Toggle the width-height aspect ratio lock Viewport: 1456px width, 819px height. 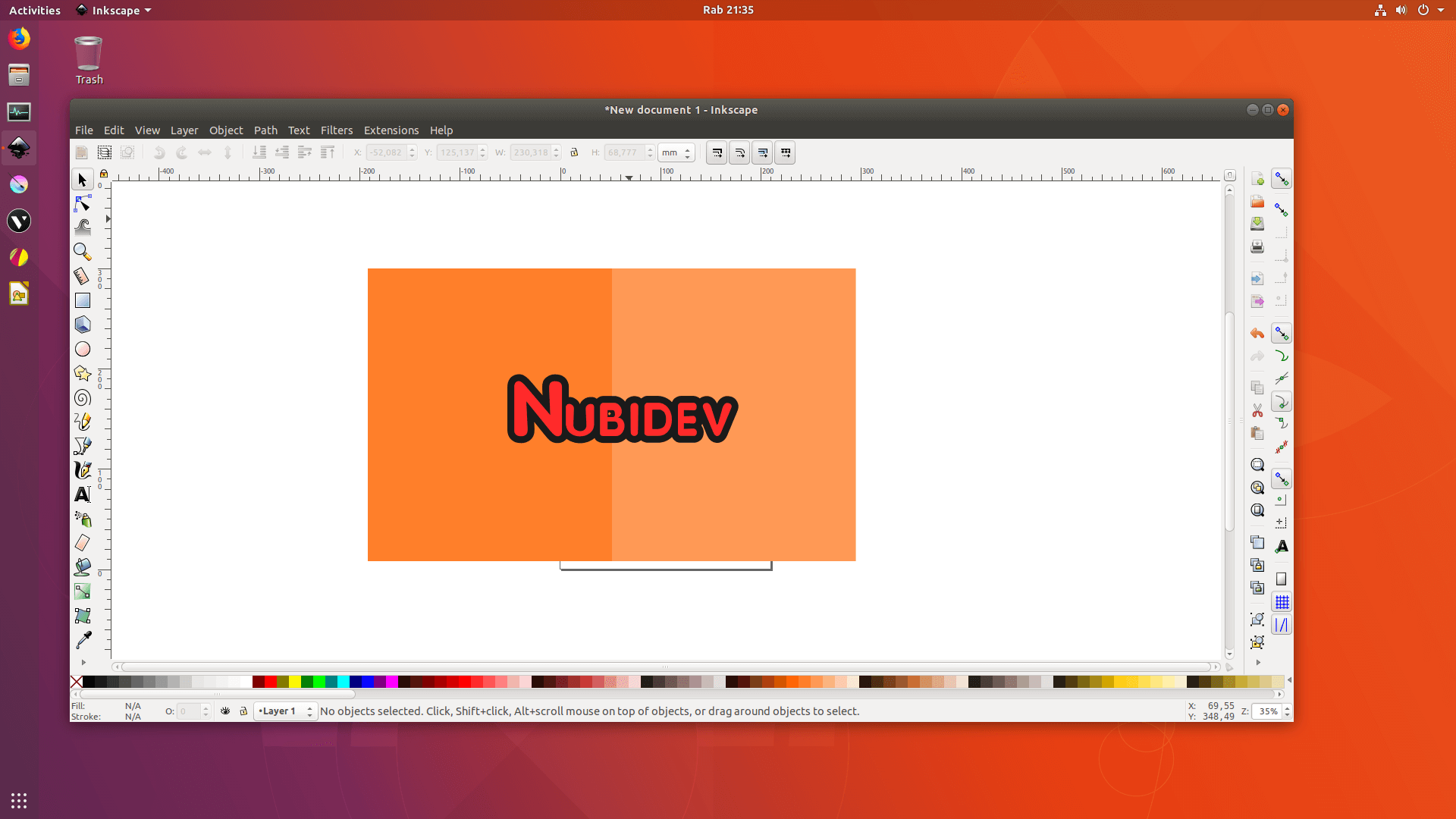pos(574,152)
